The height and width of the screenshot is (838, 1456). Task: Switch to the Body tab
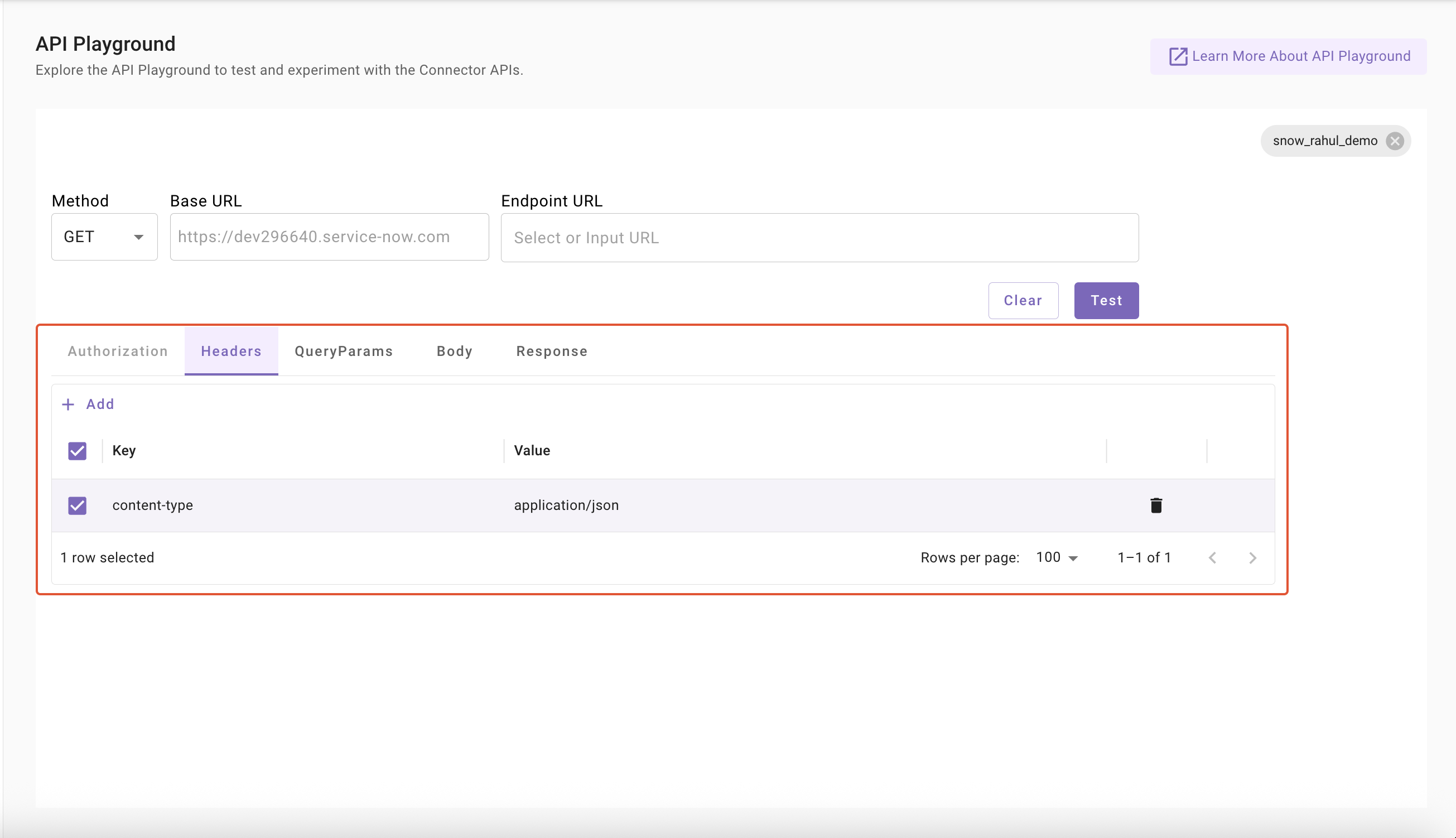click(455, 351)
